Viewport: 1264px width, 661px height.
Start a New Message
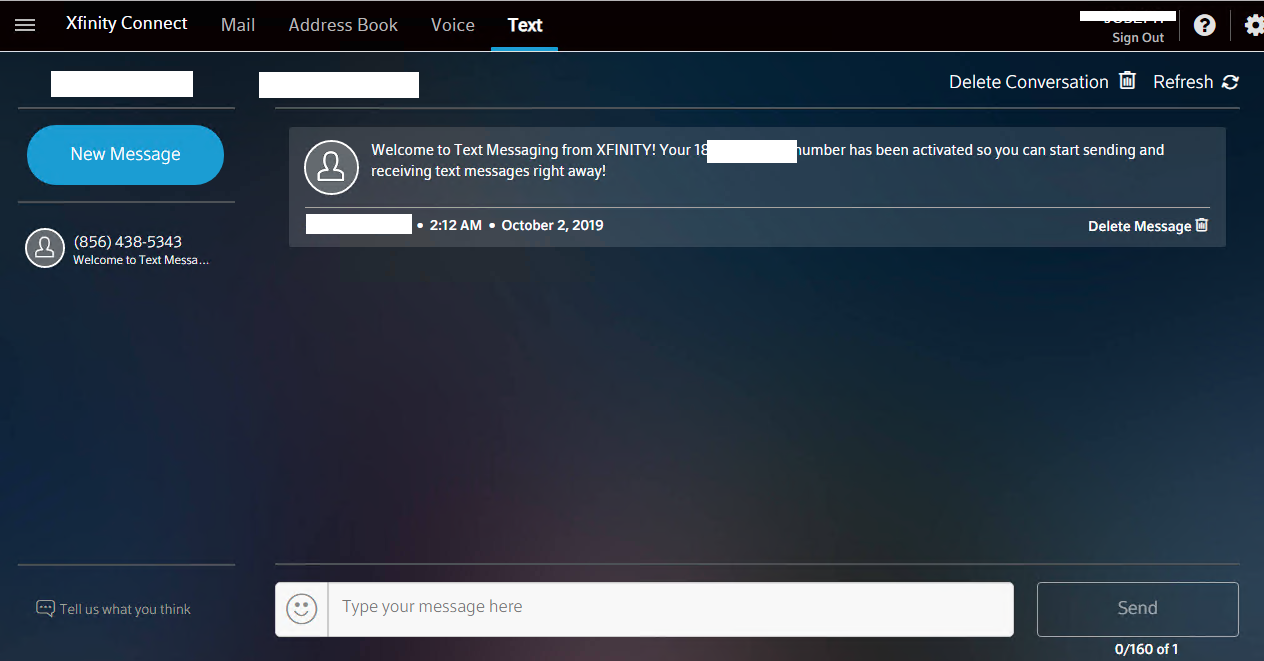[125, 155]
